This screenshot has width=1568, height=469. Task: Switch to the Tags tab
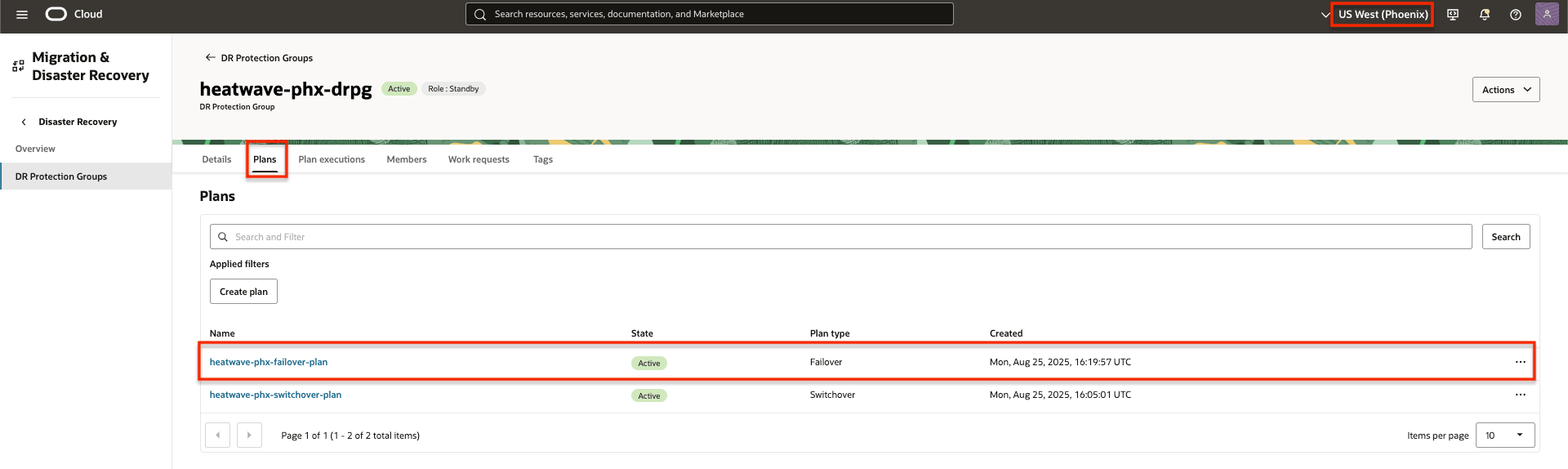pos(543,159)
